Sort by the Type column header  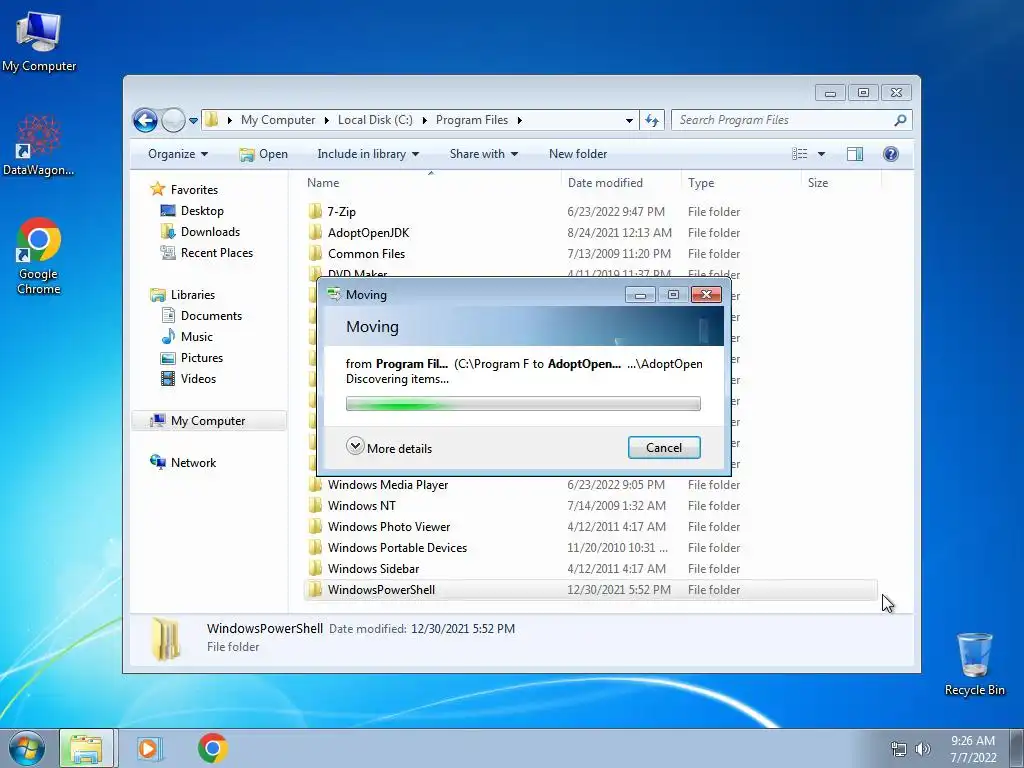pyautogui.click(x=741, y=183)
